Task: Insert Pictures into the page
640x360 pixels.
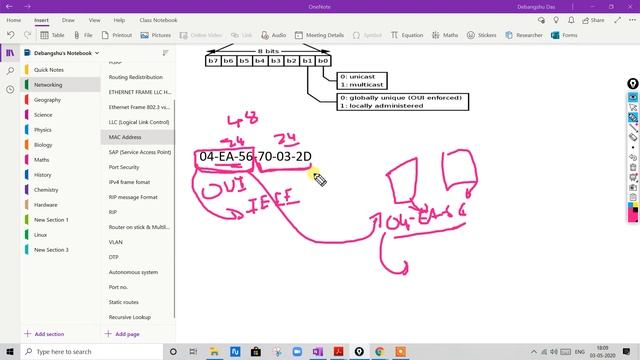Action: [x=156, y=35]
